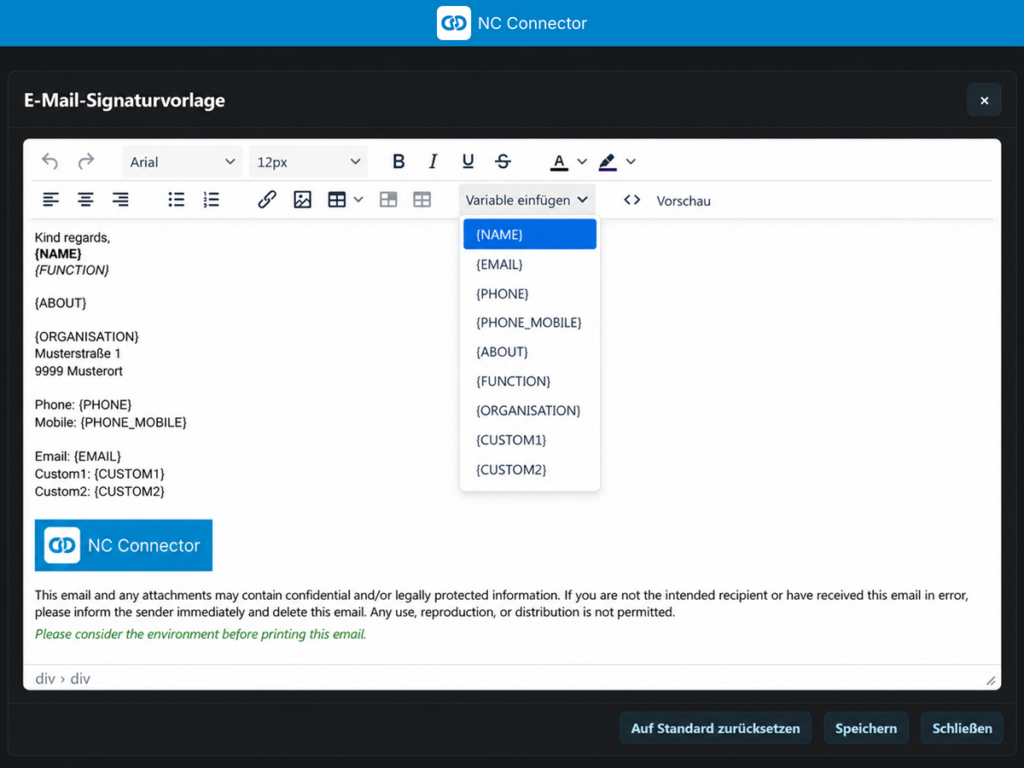Pick {CUSTOM2} from the variable menu
This screenshot has height=768, width=1024.
point(530,470)
